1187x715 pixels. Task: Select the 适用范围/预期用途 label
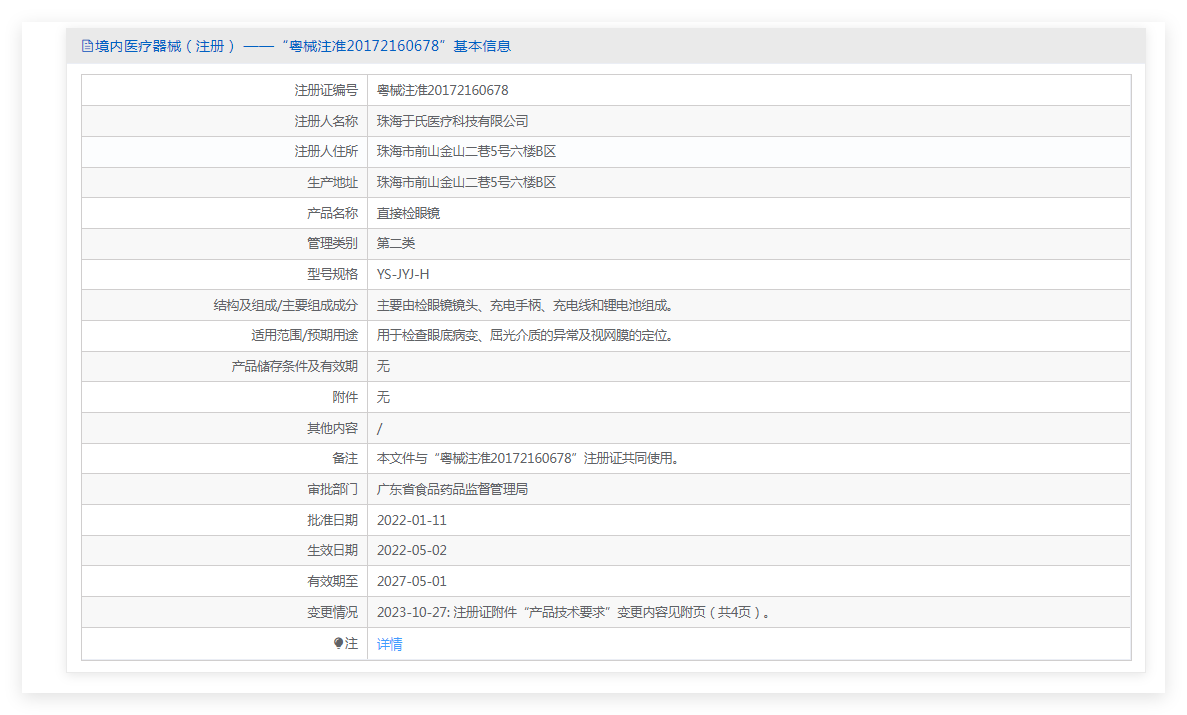click(304, 335)
